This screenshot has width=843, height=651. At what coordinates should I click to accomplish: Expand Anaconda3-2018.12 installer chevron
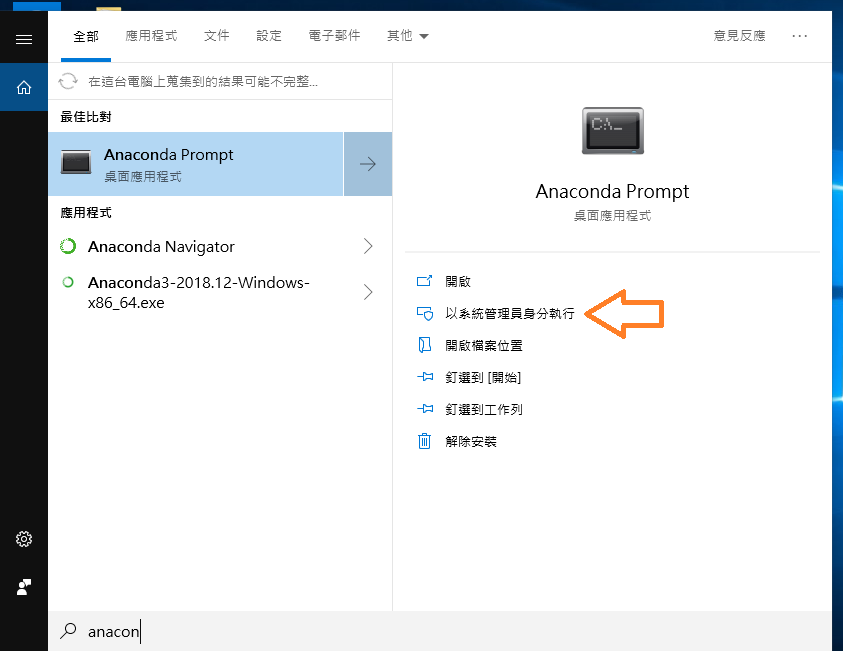(x=368, y=292)
